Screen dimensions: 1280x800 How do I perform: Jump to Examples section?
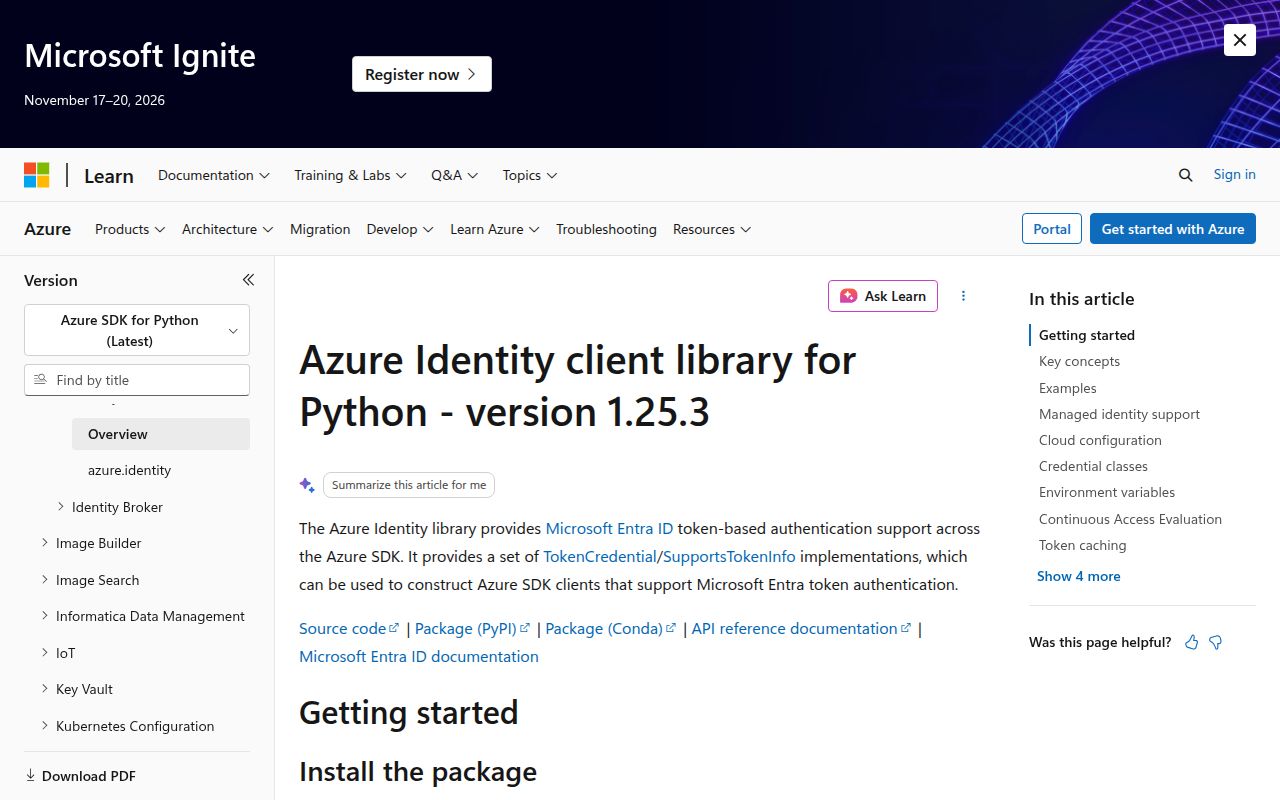1068,388
